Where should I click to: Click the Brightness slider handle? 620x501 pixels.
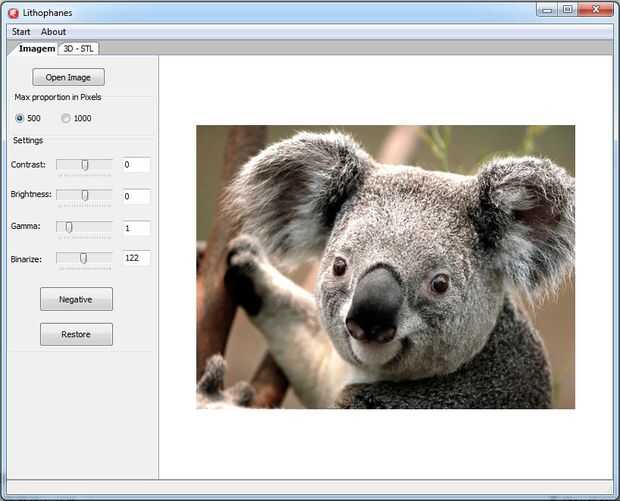point(85,195)
